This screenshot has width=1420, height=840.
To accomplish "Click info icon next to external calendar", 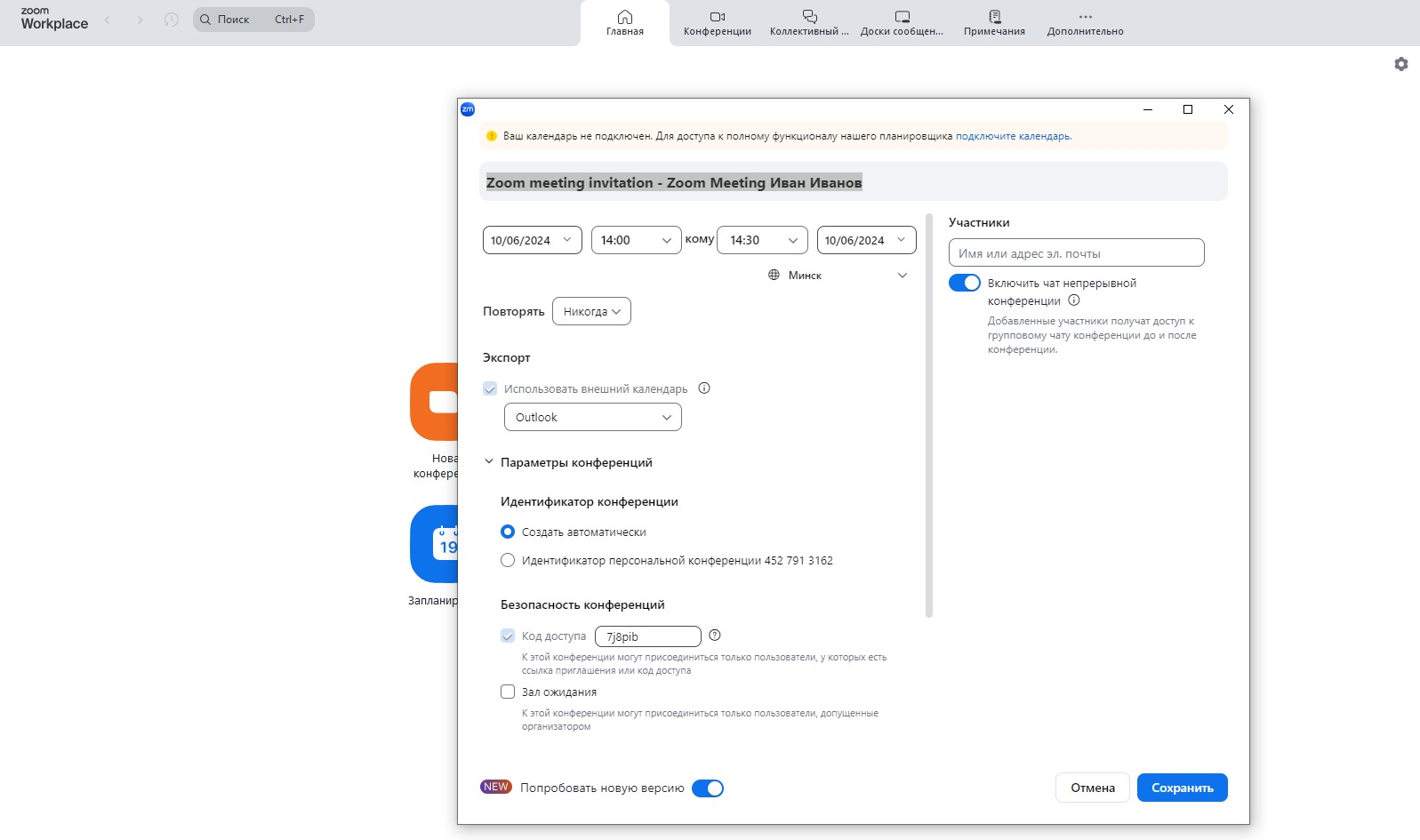I will coord(704,388).
